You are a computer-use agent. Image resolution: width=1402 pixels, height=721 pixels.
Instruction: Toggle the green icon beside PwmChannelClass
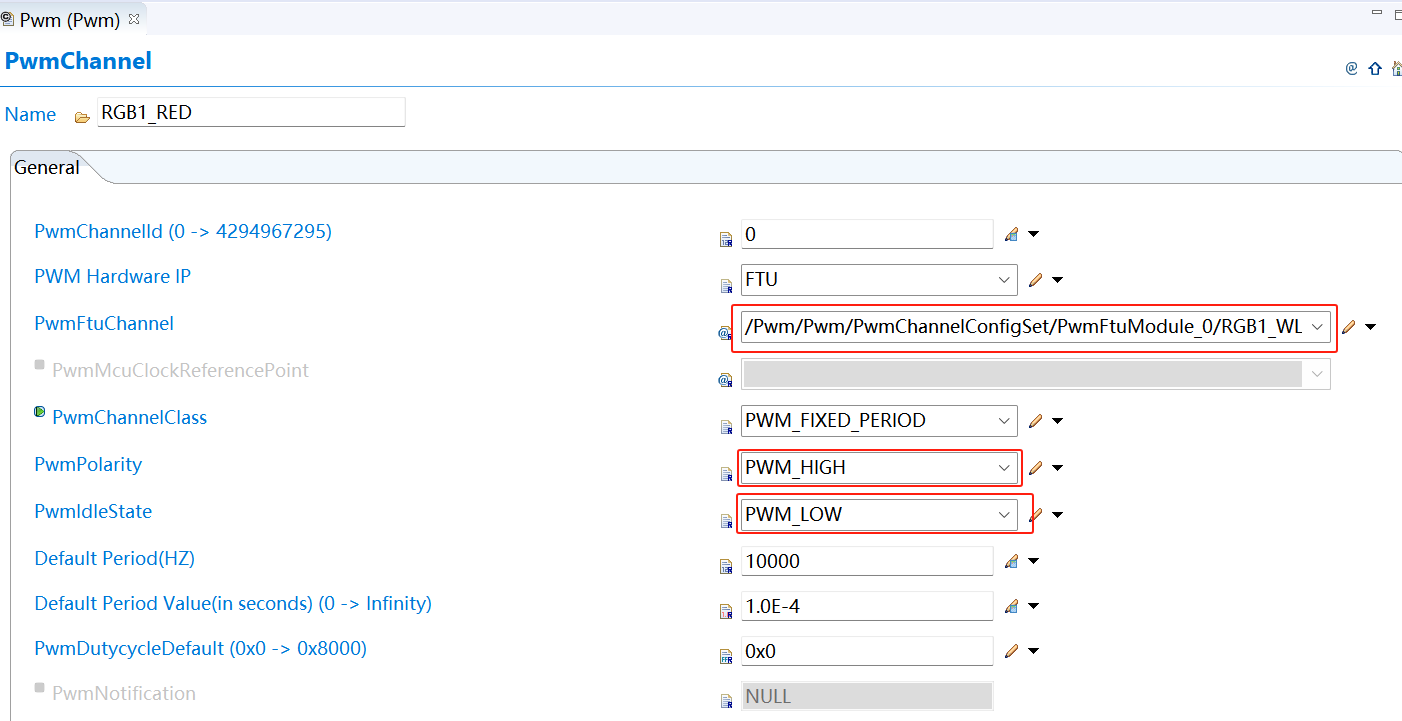(x=40, y=412)
